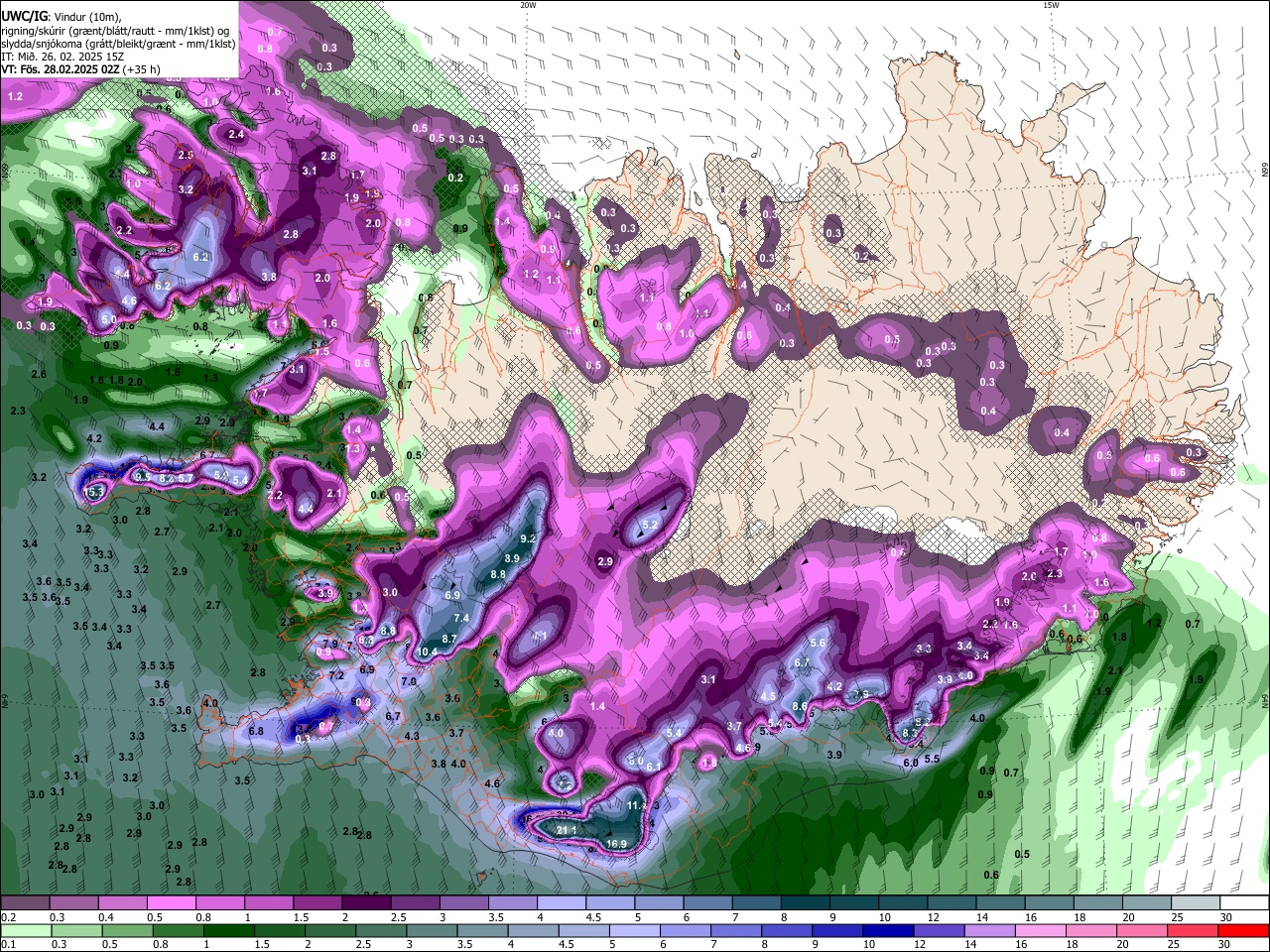Viewport: 1270px width, 952px height.
Task: Click the '15.3' precipitation value on map
Action: point(93,492)
